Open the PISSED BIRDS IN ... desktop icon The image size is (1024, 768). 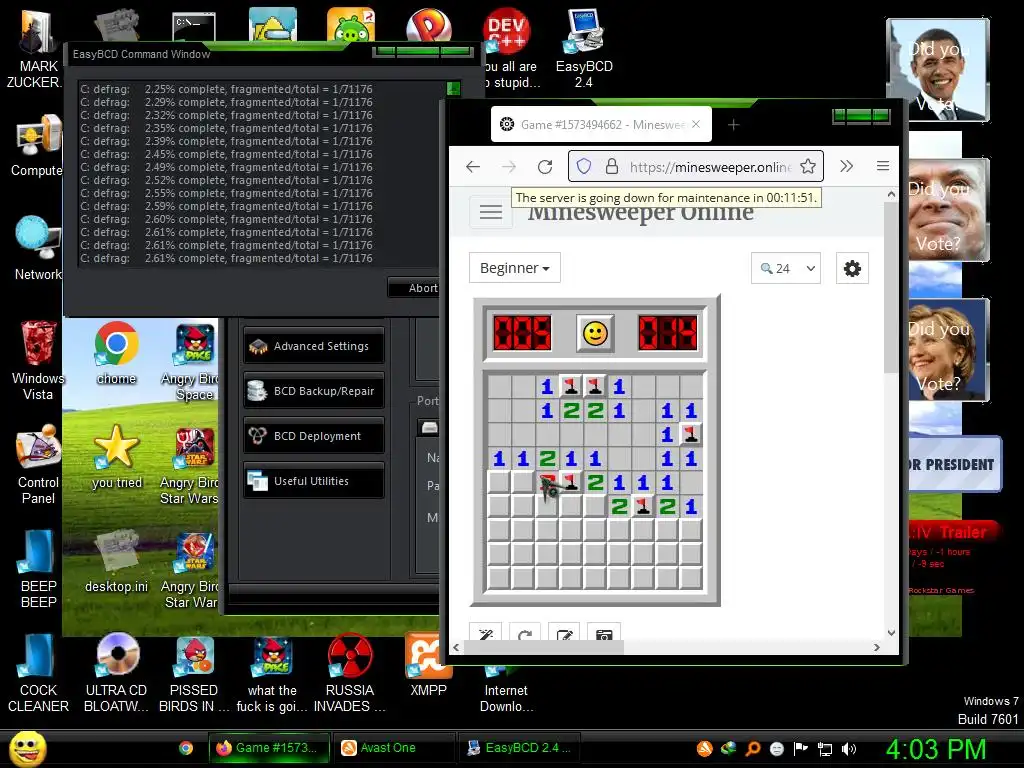(x=194, y=673)
